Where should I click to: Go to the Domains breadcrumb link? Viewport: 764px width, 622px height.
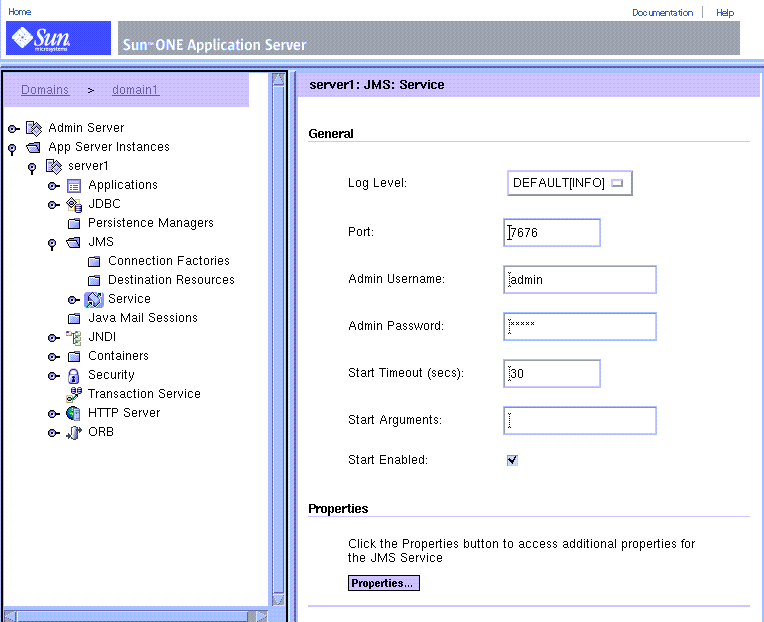(x=45, y=90)
